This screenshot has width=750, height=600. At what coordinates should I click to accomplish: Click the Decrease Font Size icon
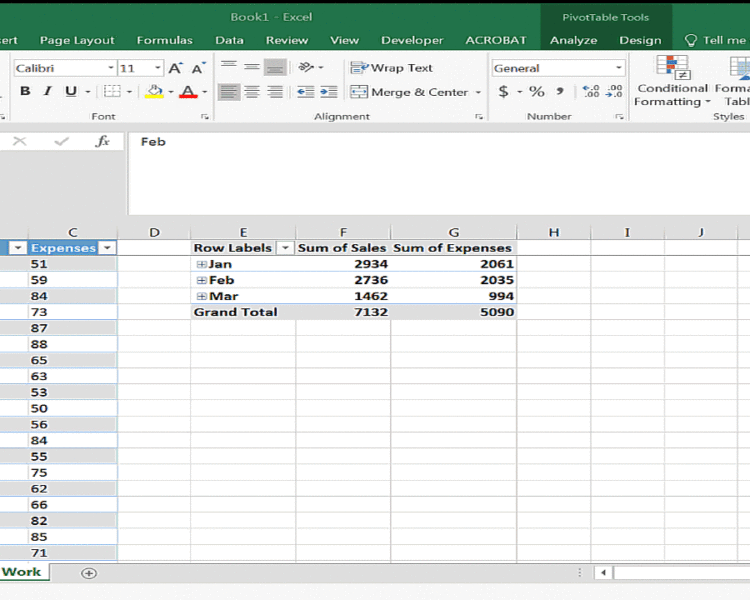pos(198,68)
